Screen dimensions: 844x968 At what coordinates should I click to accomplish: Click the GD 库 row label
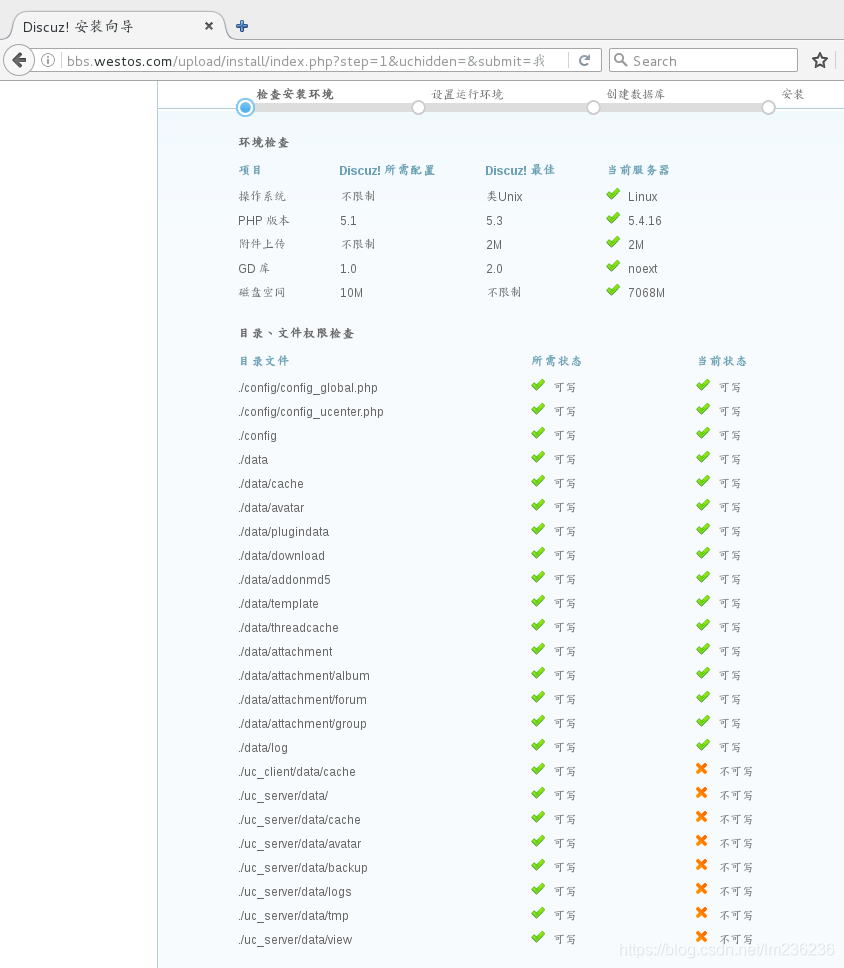point(254,269)
